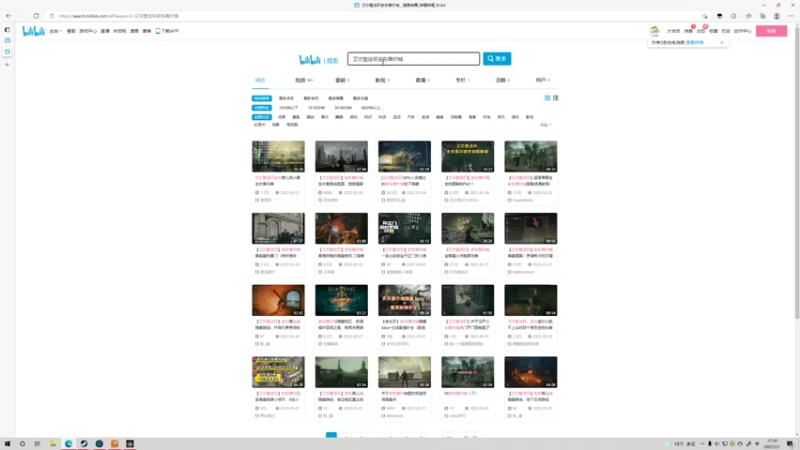The width and height of the screenshot is (800, 450).
Task: Go back with the browser back arrow
Action: (x=9, y=16)
